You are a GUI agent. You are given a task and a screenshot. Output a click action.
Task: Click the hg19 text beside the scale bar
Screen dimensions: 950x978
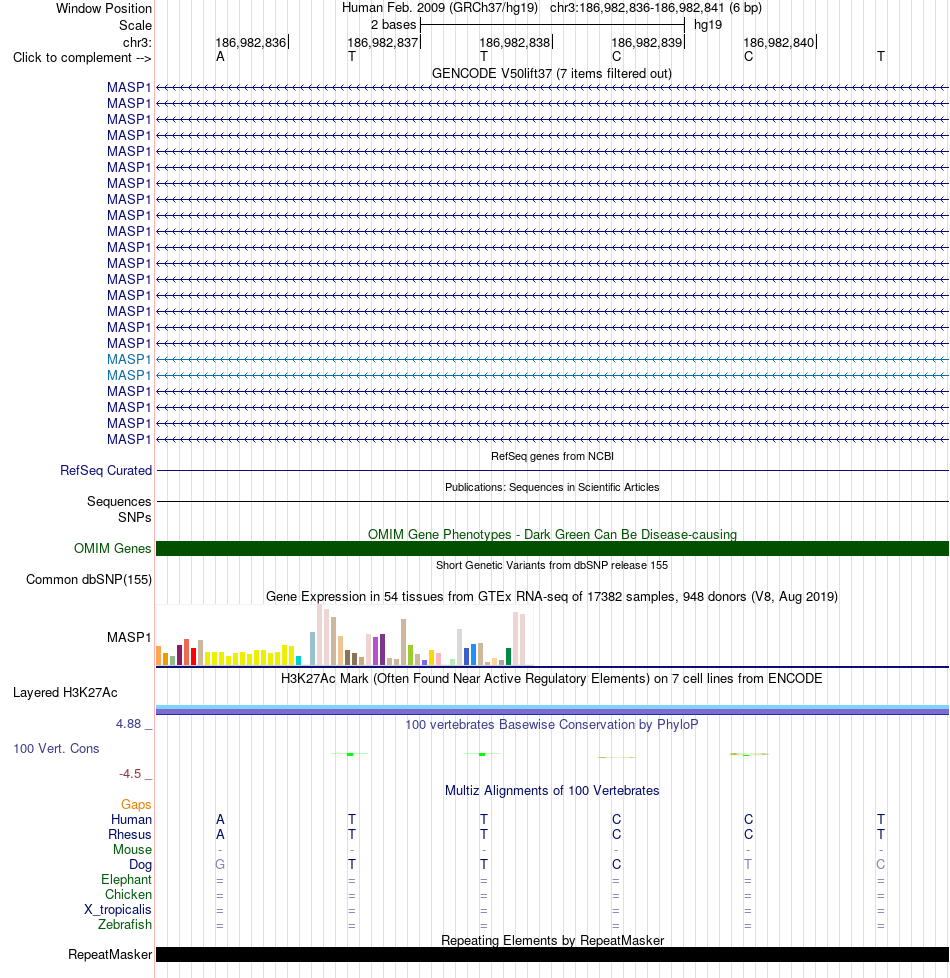pos(708,25)
